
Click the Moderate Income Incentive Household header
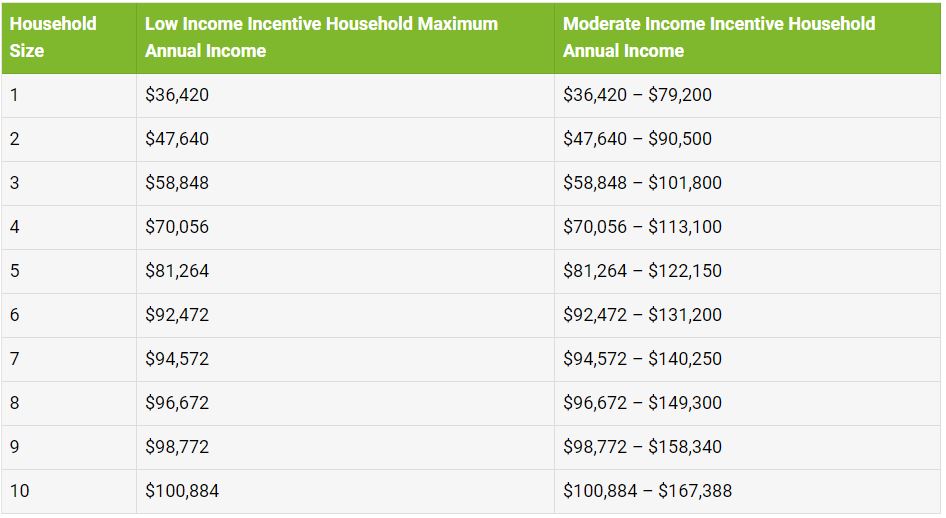coord(719,37)
